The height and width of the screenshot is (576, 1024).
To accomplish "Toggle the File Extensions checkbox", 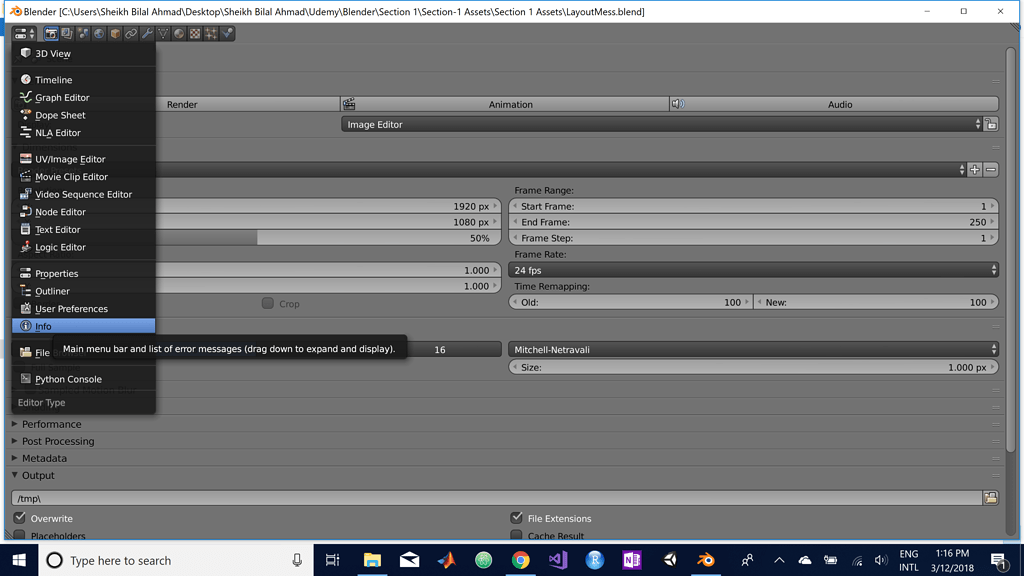I will point(517,518).
